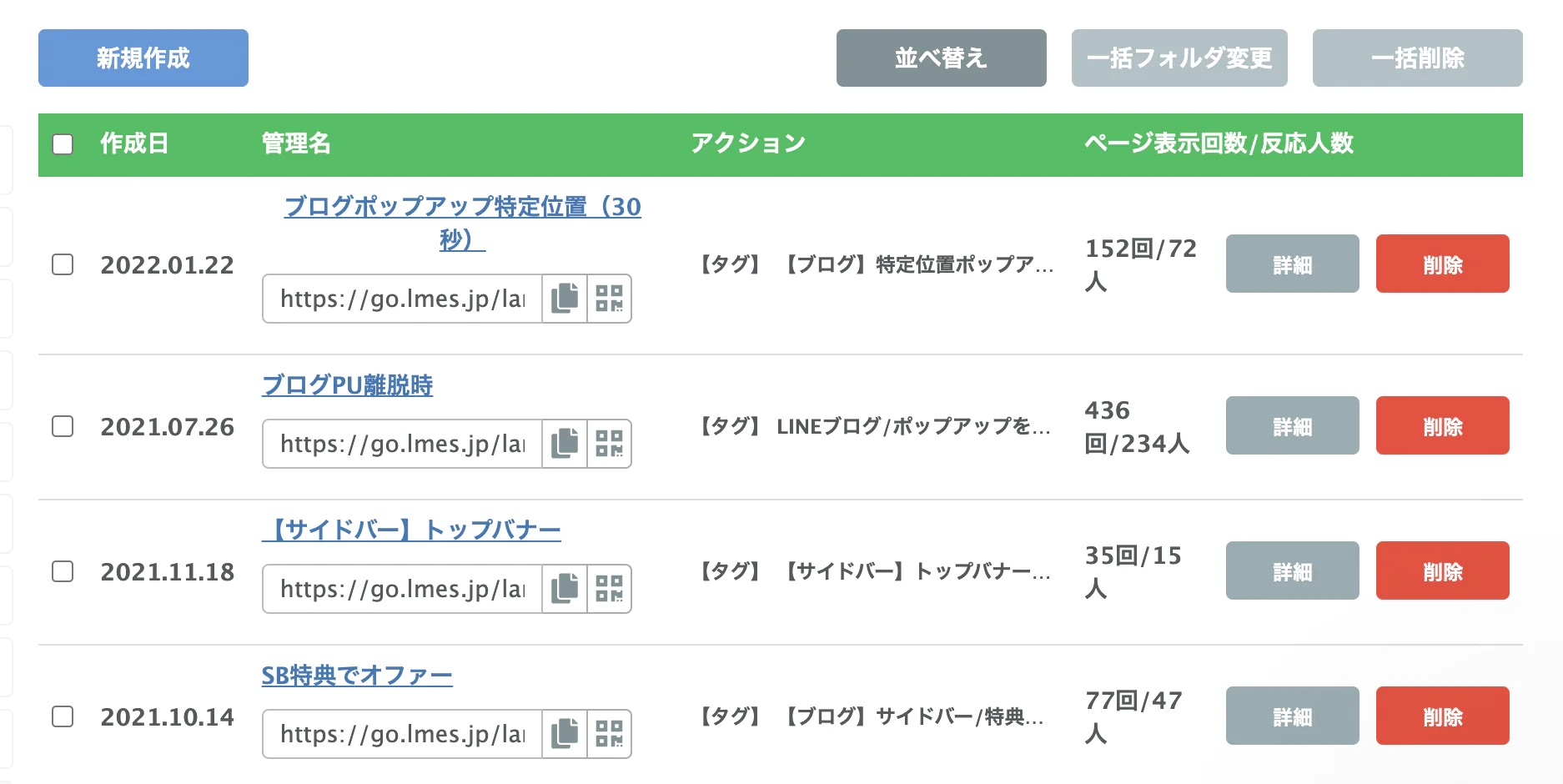
Task: Open the SB特典でオファー link
Action: click(357, 676)
